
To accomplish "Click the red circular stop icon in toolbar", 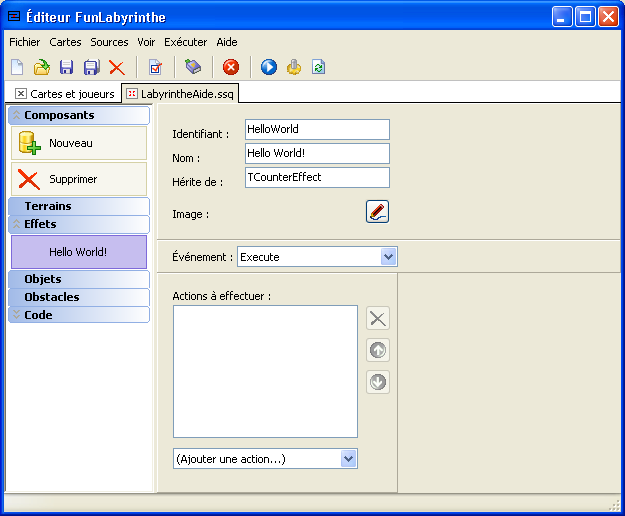I will [231, 68].
